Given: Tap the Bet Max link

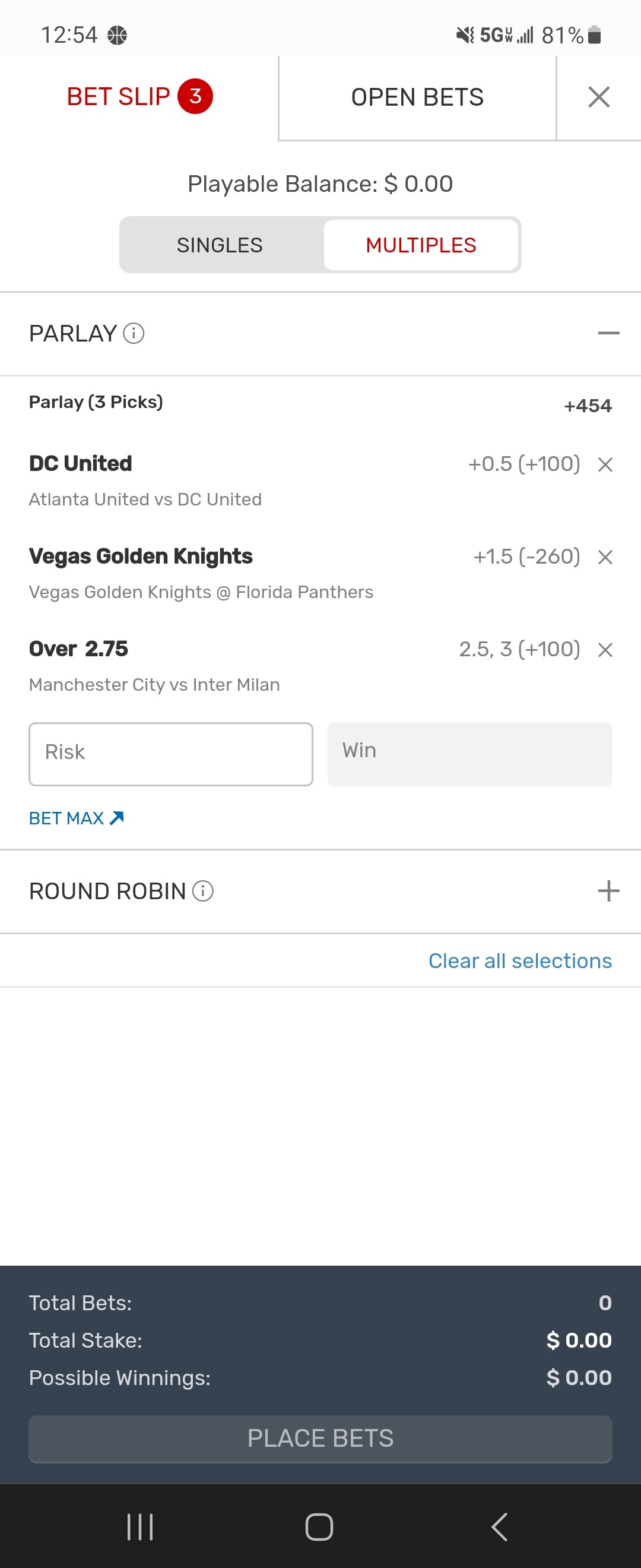Looking at the screenshot, I should point(76,818).
